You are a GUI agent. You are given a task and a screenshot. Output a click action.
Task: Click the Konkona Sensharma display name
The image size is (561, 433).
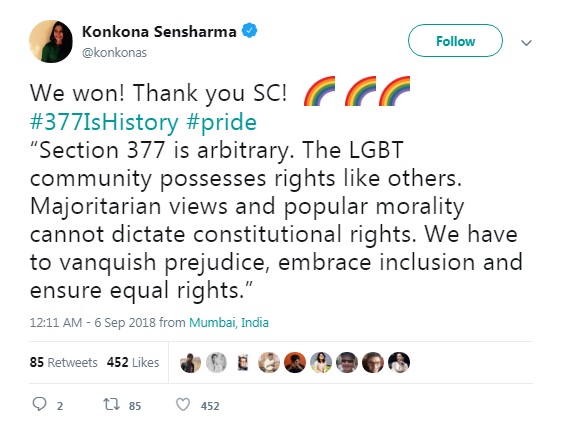(159, 32)
